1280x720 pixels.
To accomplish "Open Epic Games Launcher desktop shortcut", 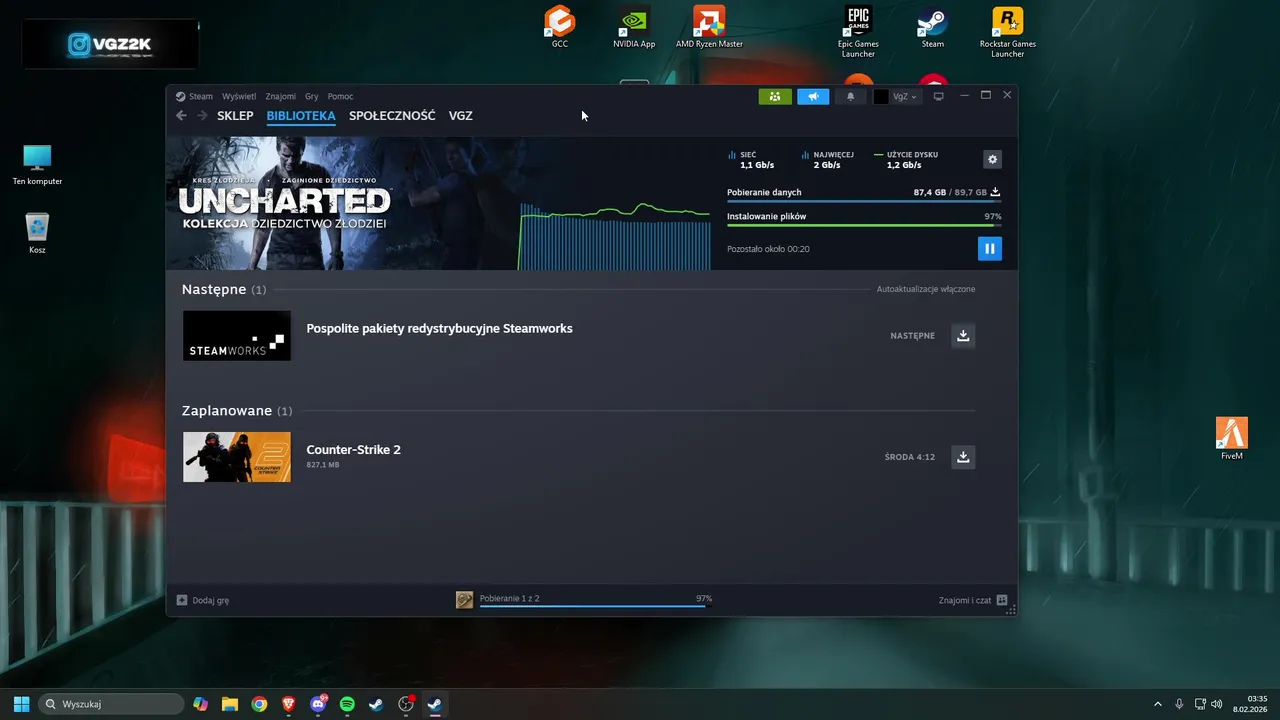I will click(858, 31).
